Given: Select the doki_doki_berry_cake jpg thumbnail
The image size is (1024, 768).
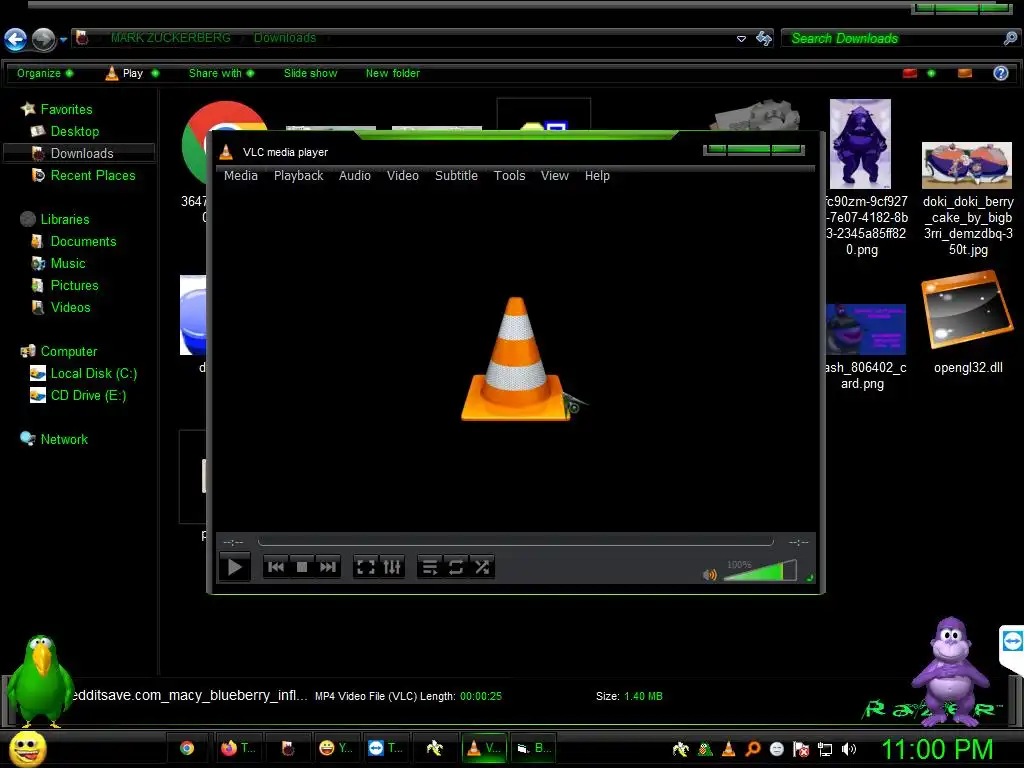Looking at the screenshot, I should [967, 166].
